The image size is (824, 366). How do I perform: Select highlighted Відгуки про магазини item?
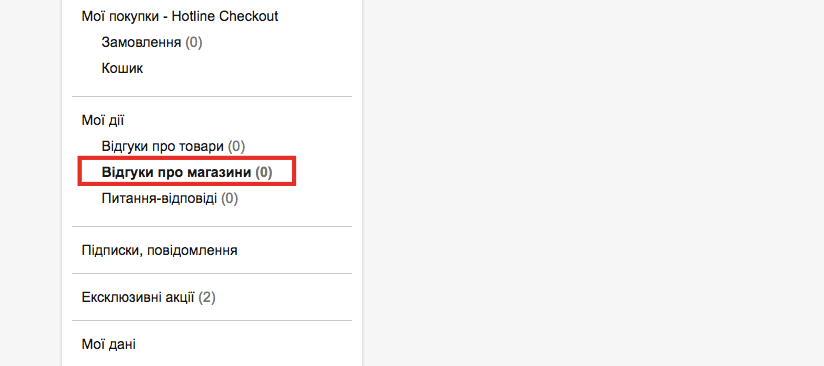click(187, 172)
